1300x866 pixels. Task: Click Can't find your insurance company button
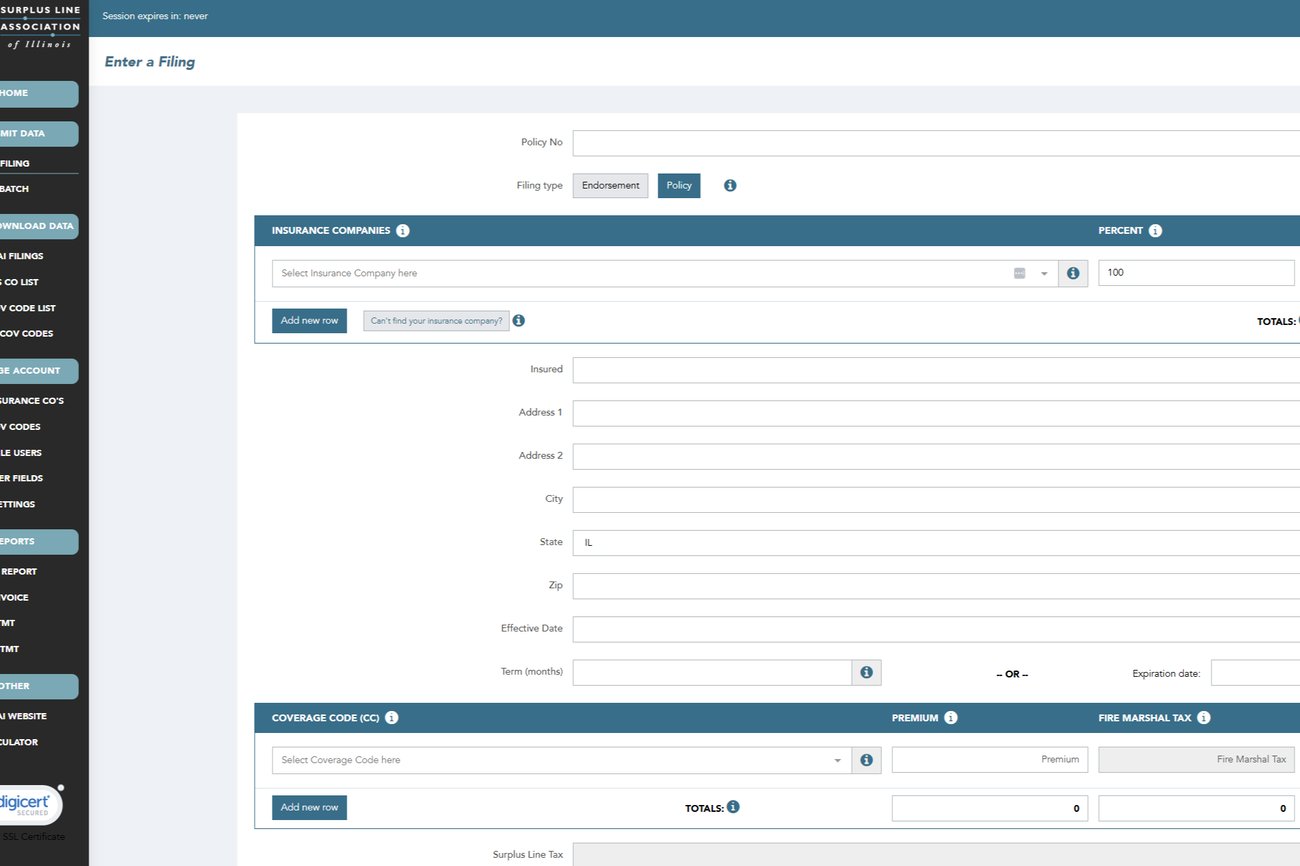click(x=436, y=321)
